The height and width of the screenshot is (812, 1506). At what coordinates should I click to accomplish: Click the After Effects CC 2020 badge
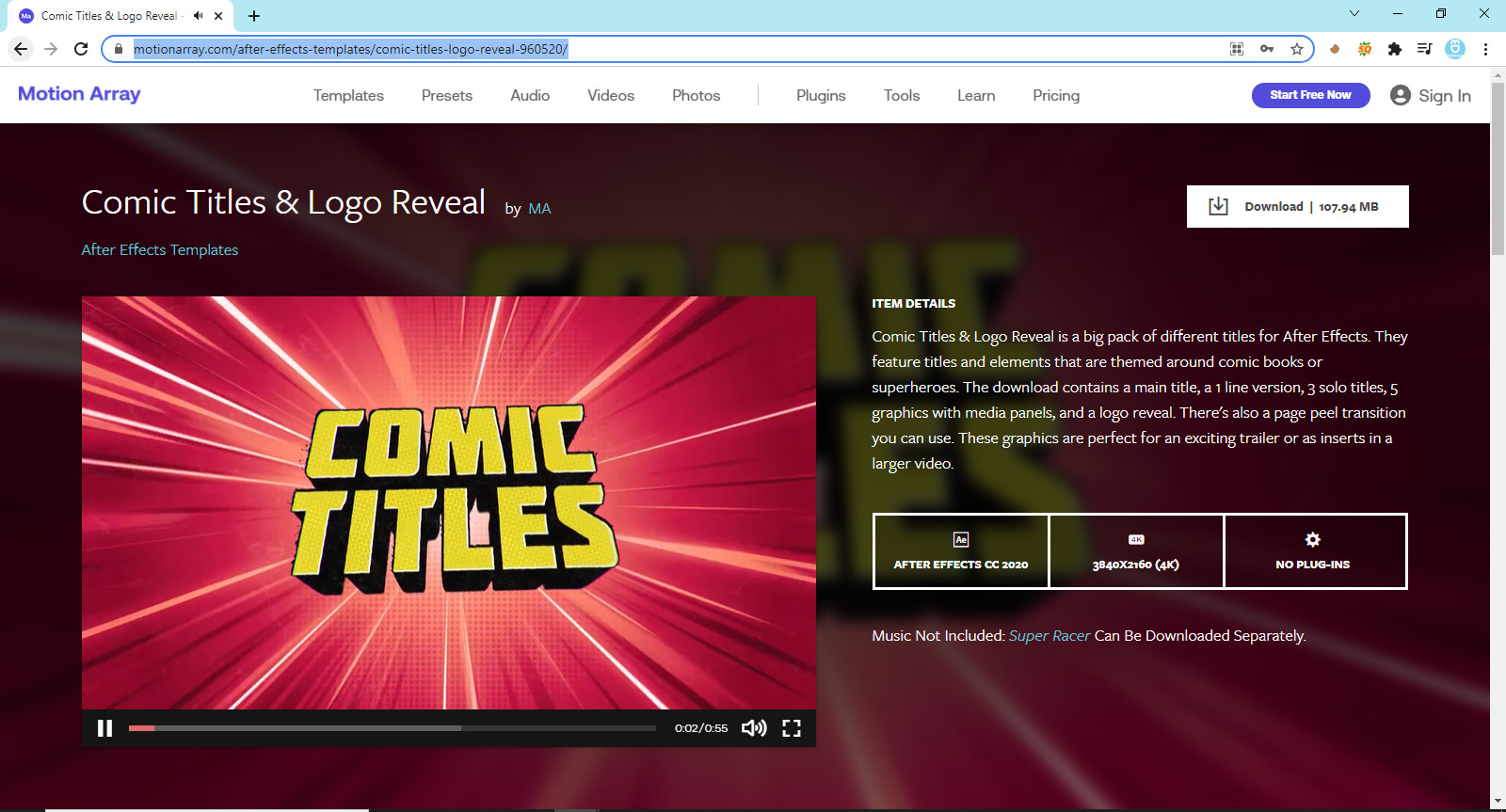point(961,551)
